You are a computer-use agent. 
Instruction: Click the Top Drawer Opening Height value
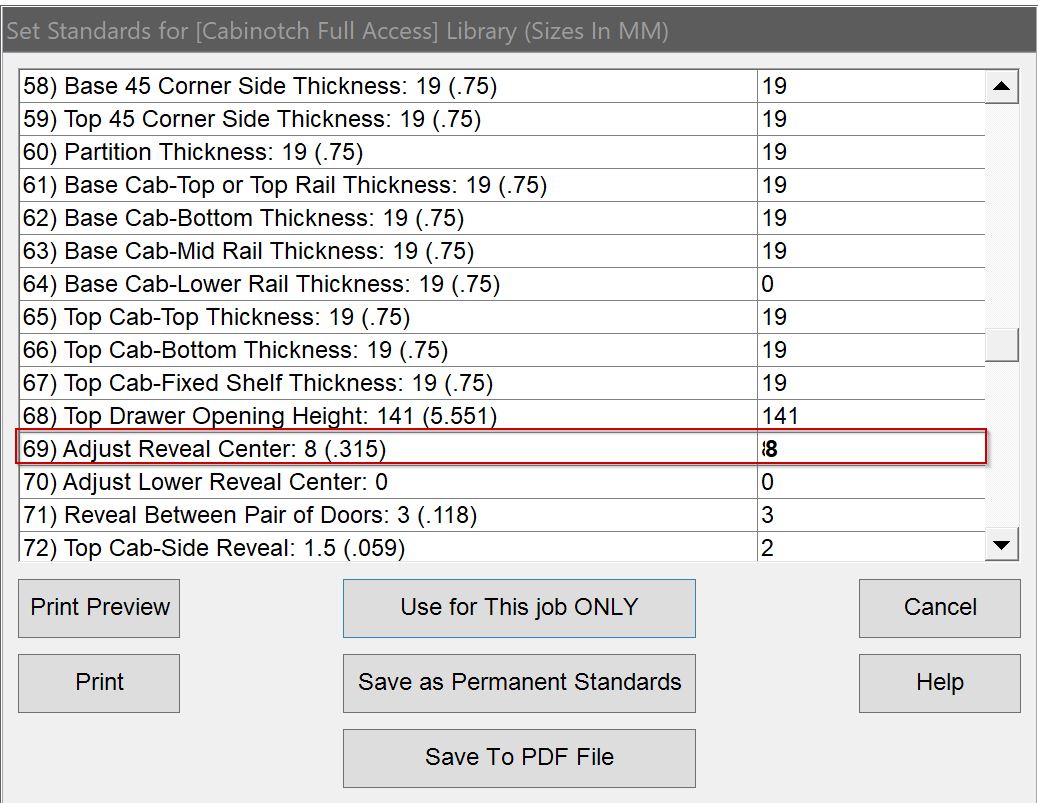[x=870, y=416]
